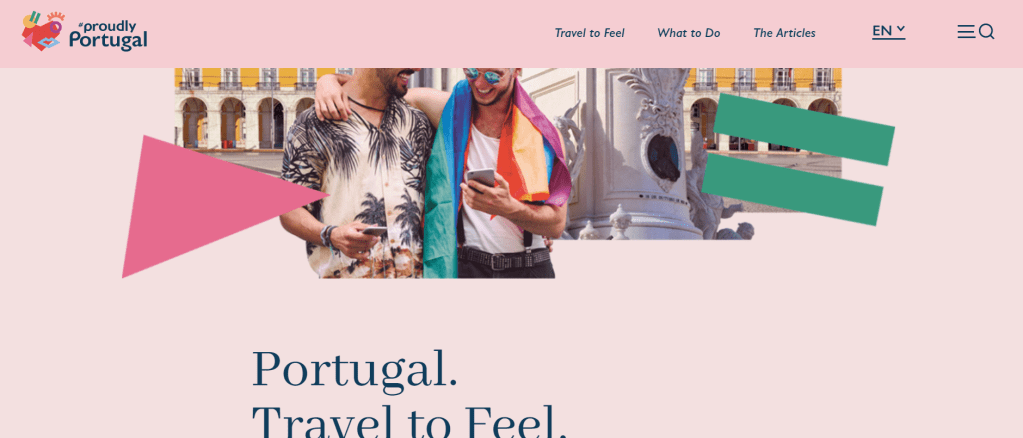Click the 'Portugal.' heading text
The width and height of the screenshot is (1023, 438).
click(x=354, y=370)
